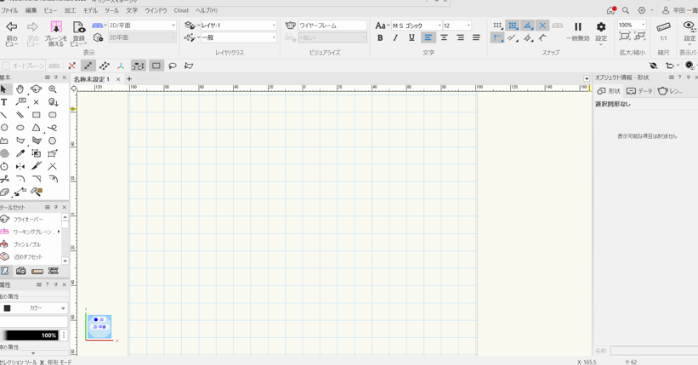The height and width of the screenshot is (365, 698).
Task: Open the 編集 menu
Action: click(31, 10)
